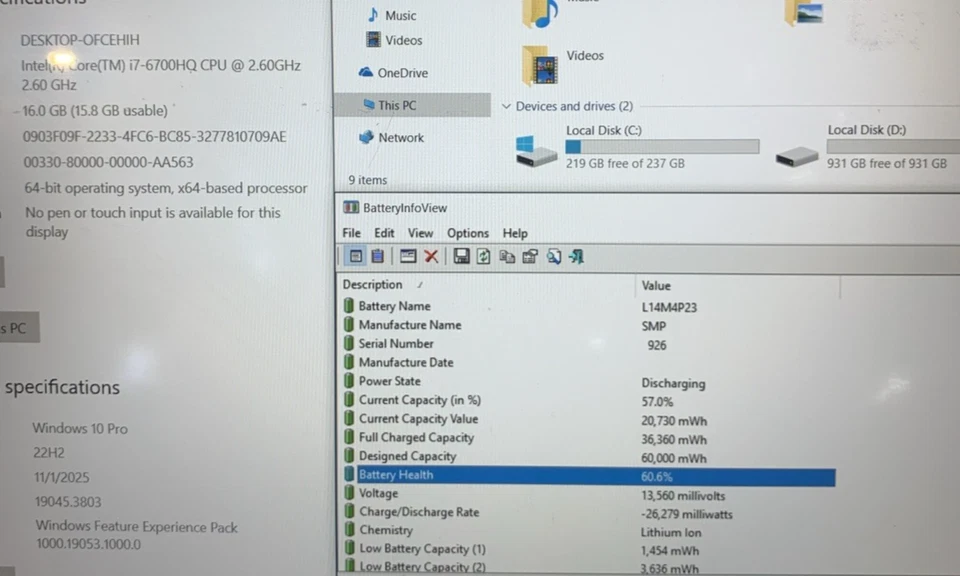Viewport: 960px width, 576px height.
Task: Click the Lithium Ion value
Action: click(671, 533)
